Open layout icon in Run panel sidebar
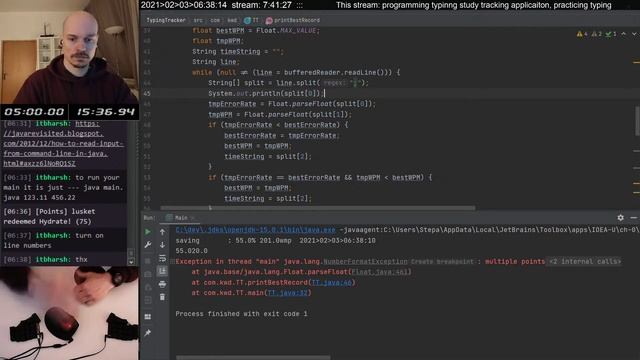The image size is (640, 360). (148, 317)
